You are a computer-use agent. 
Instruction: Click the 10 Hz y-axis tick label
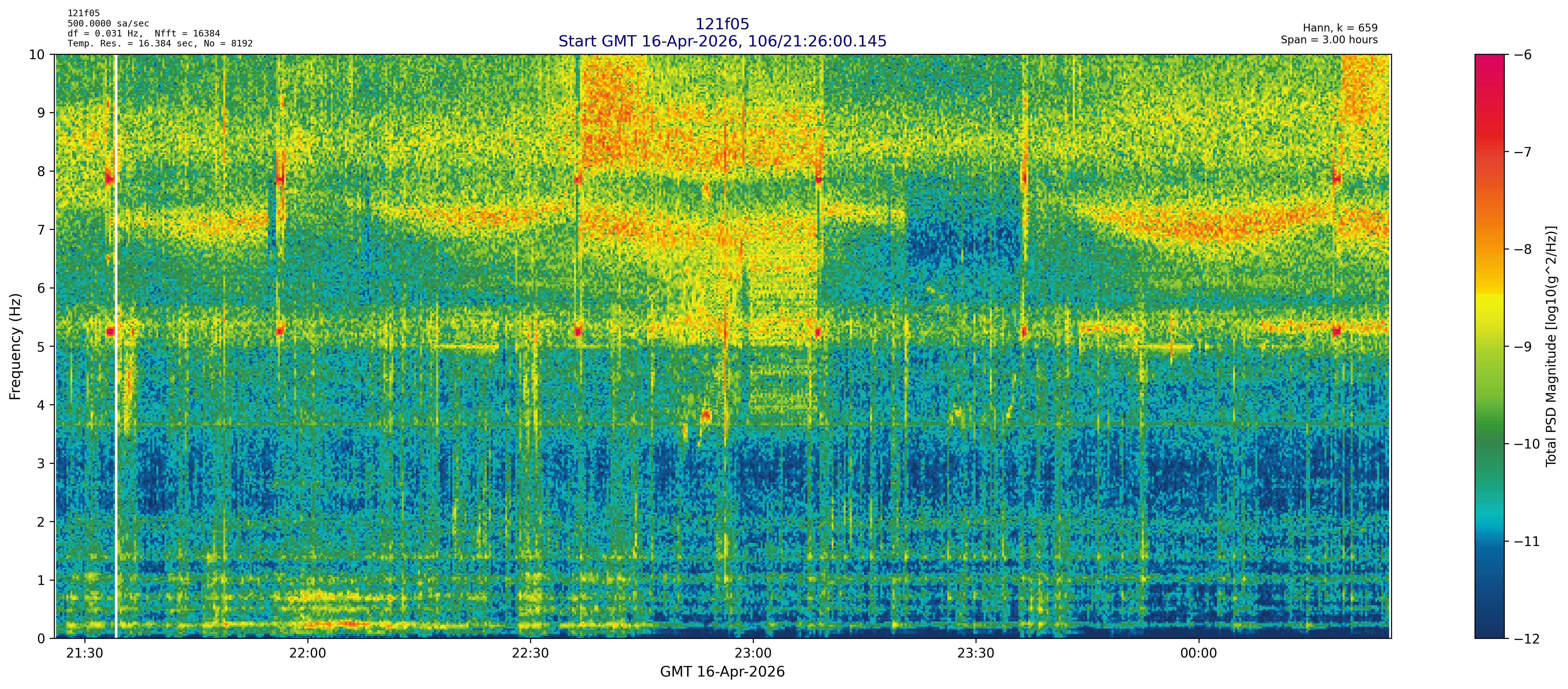36,55
